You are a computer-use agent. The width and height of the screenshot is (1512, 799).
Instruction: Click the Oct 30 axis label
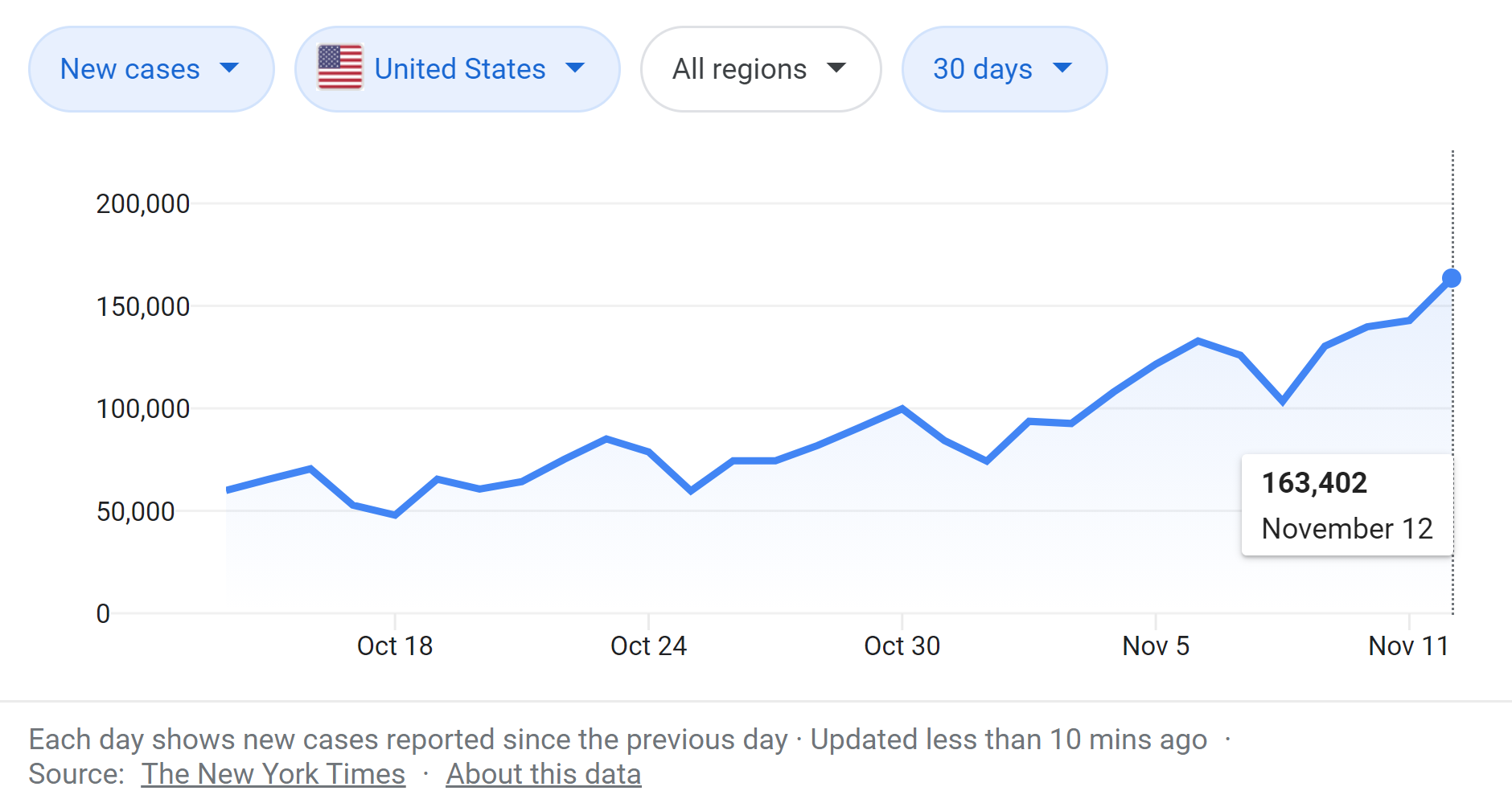tap(902, 646)
